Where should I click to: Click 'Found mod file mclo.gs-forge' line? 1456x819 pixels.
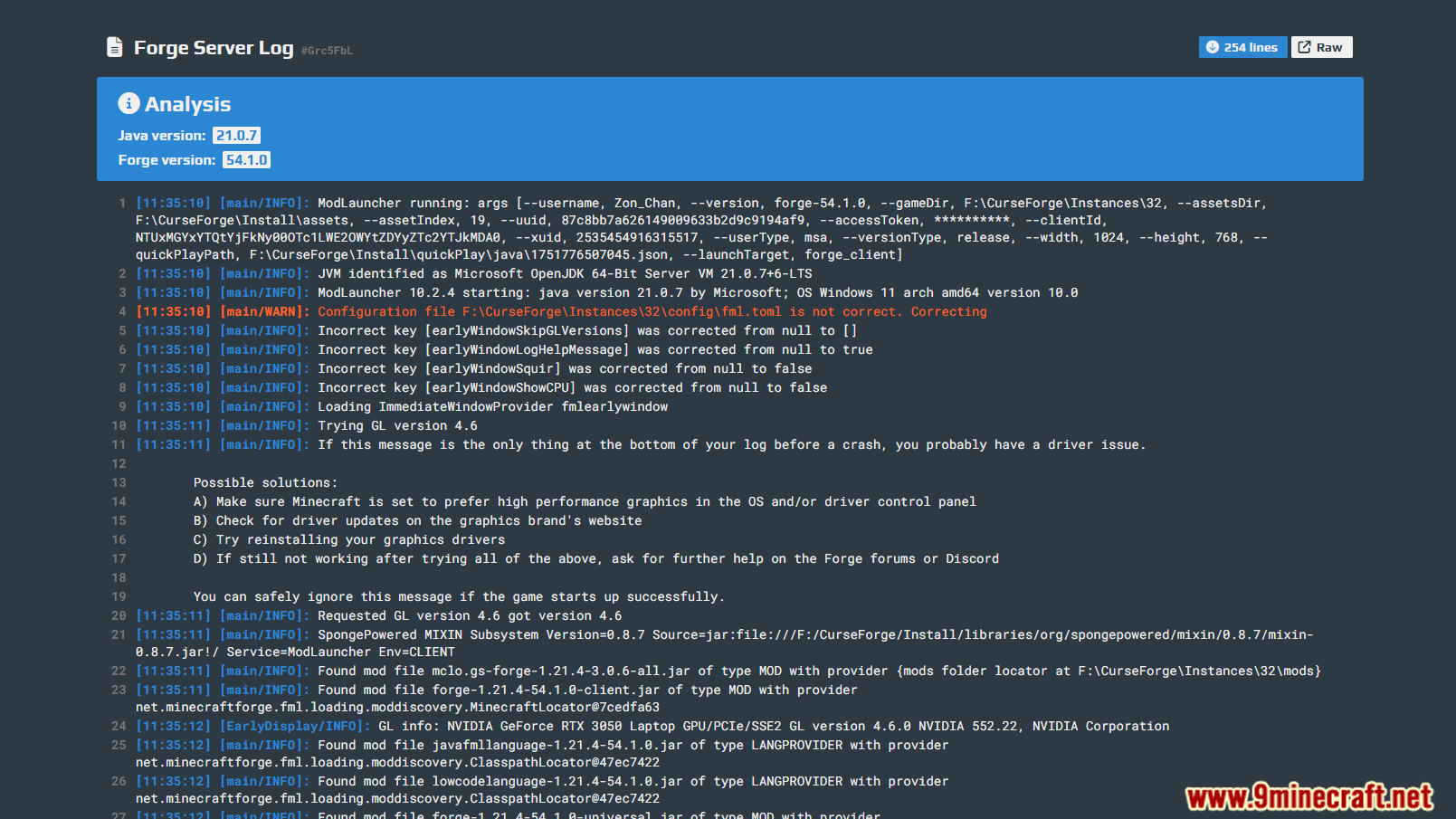pyautogui.click(x=819, y=671)
